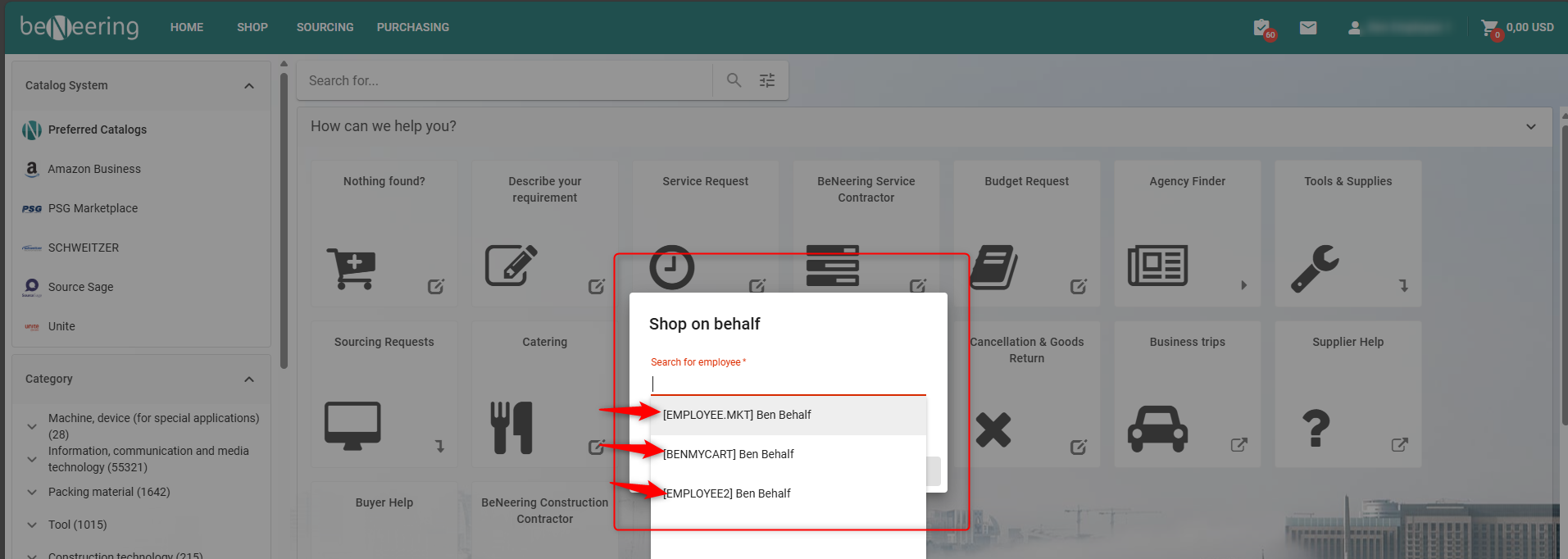This screenshot has height=559, width=1568.
Task: Select [EMPLOYEE.MKT] Ben Behalf from list
Action: 737,415
